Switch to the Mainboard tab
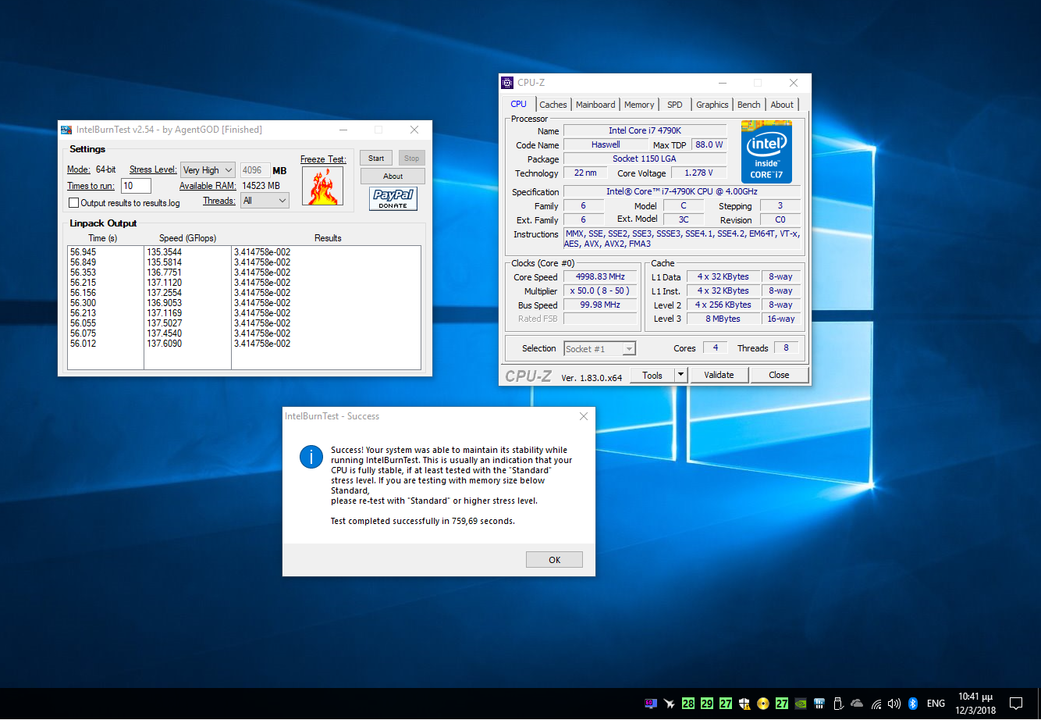 click(x=595, y=105)
